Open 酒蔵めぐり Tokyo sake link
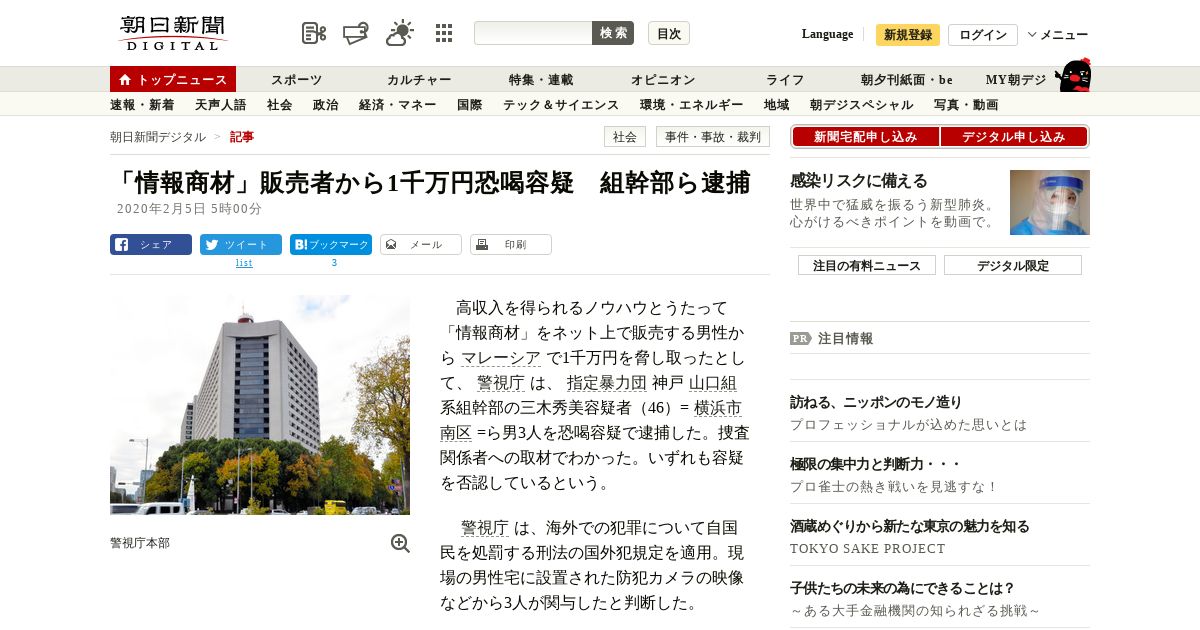The image size is (1200, 630). 910,526
